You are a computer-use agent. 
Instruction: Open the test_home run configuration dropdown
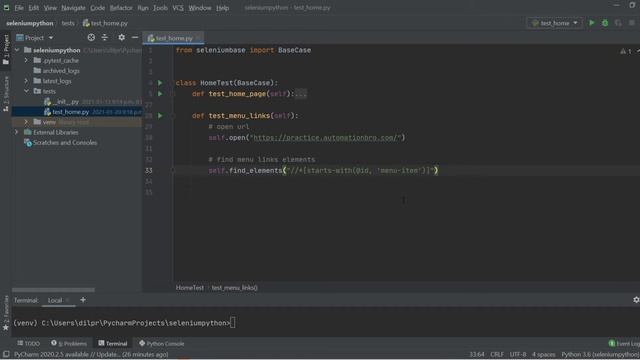[x=555, y=23]
